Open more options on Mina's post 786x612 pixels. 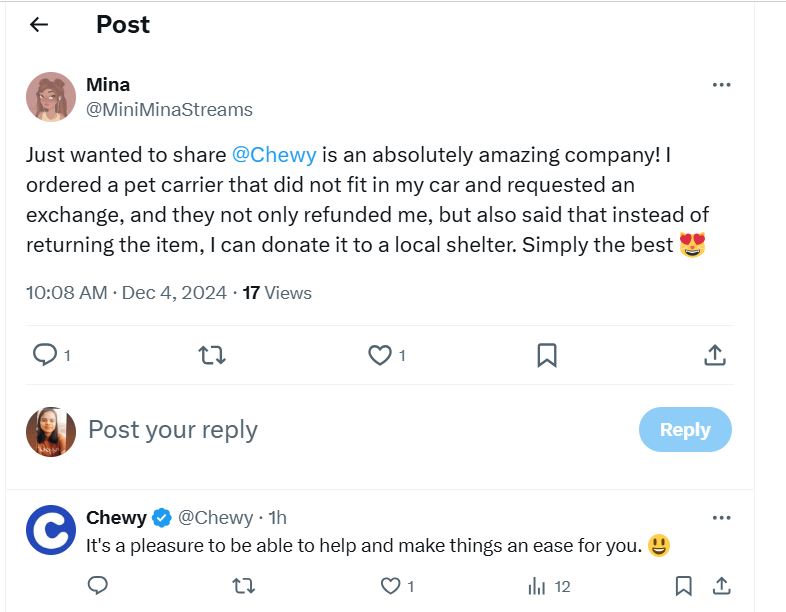point(722,85)
